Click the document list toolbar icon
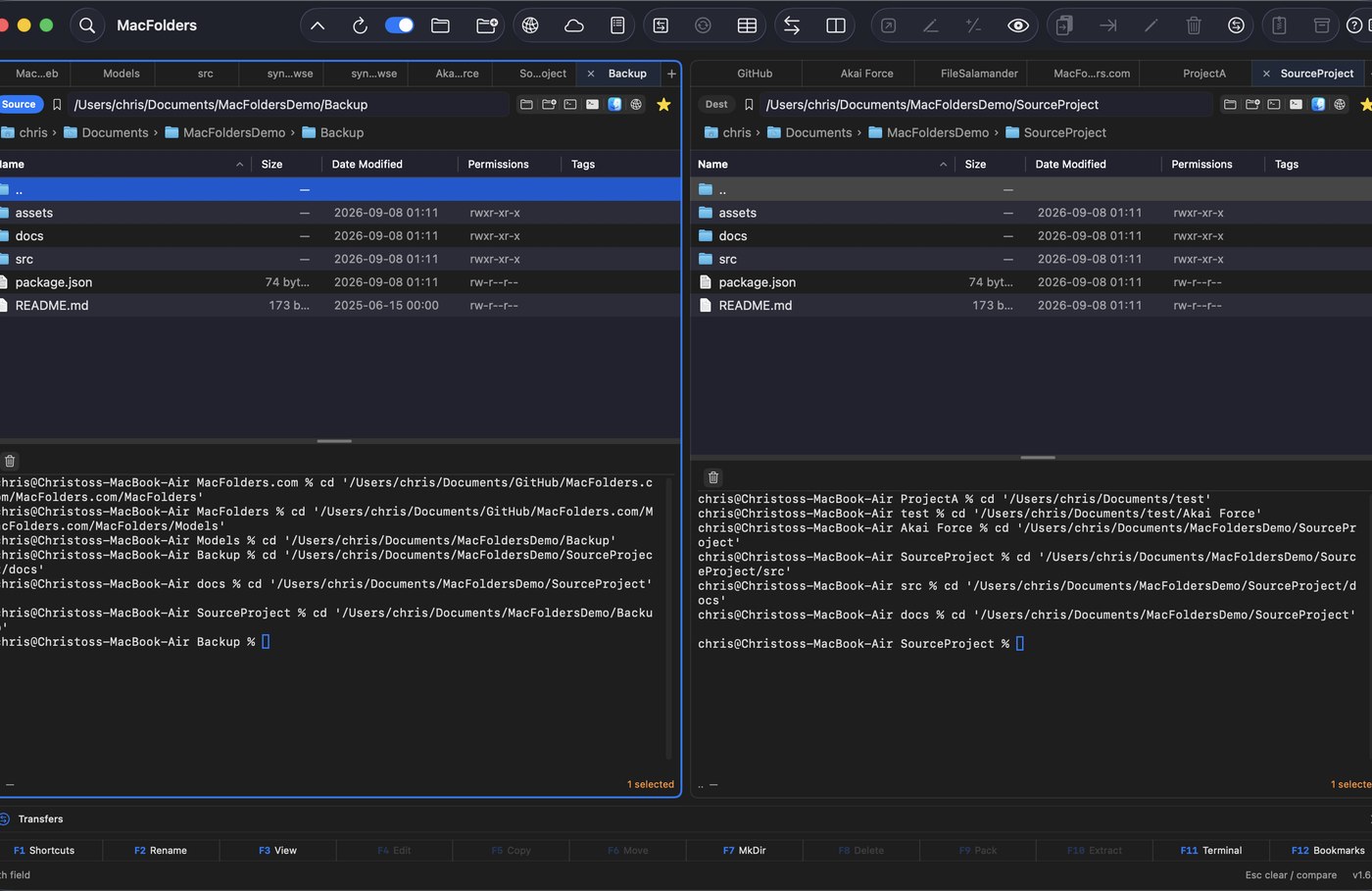Screen dimensions: 1372x891 pos(617,25)
